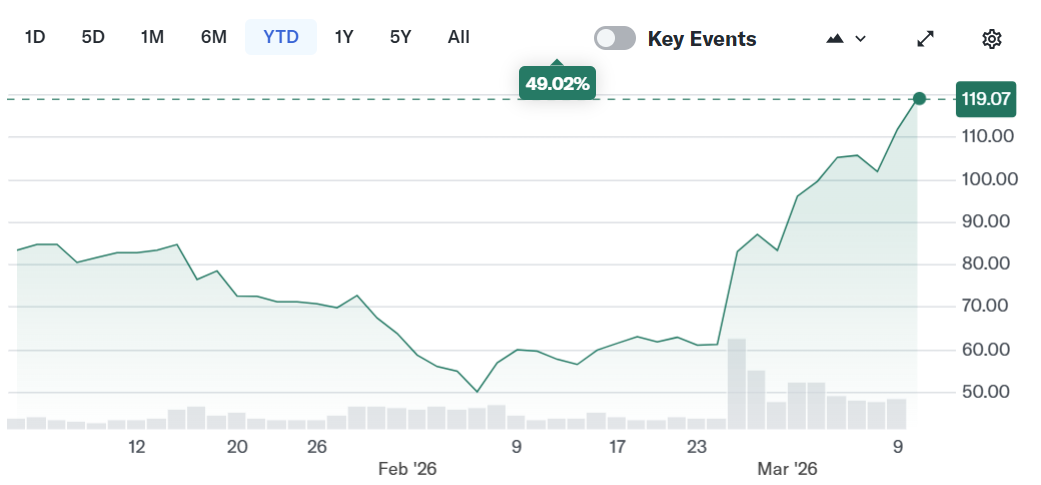Click the 49.02% change badge
This screenshot has width=1041, height=485.
coord(557,84)
